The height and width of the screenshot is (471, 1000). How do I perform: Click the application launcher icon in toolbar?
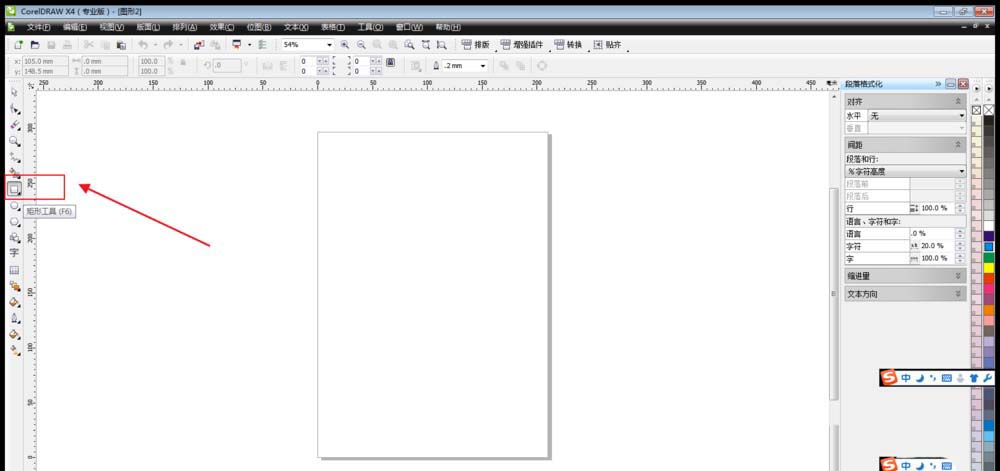(x=237, y=45)
